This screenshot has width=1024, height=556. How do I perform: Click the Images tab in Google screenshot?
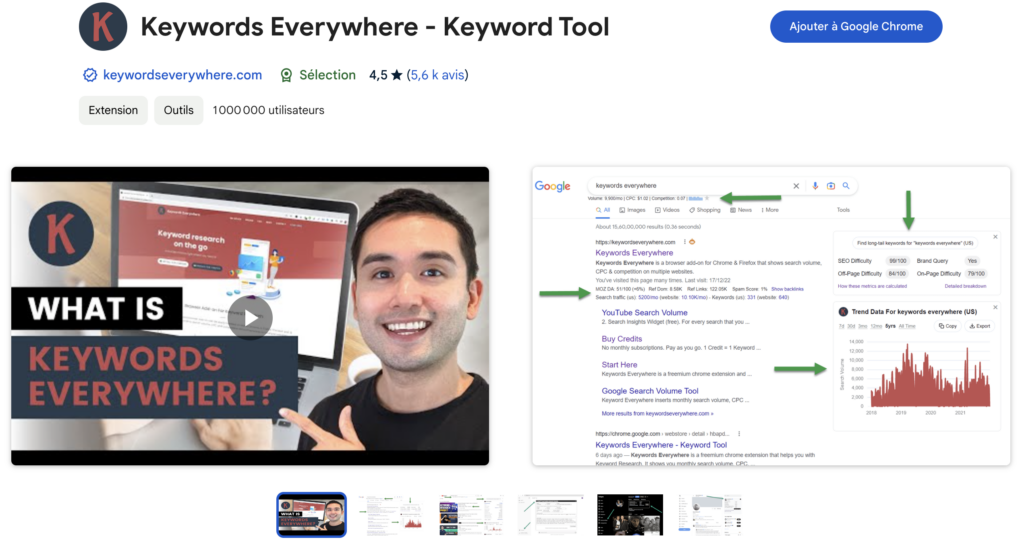click(632, 210)
